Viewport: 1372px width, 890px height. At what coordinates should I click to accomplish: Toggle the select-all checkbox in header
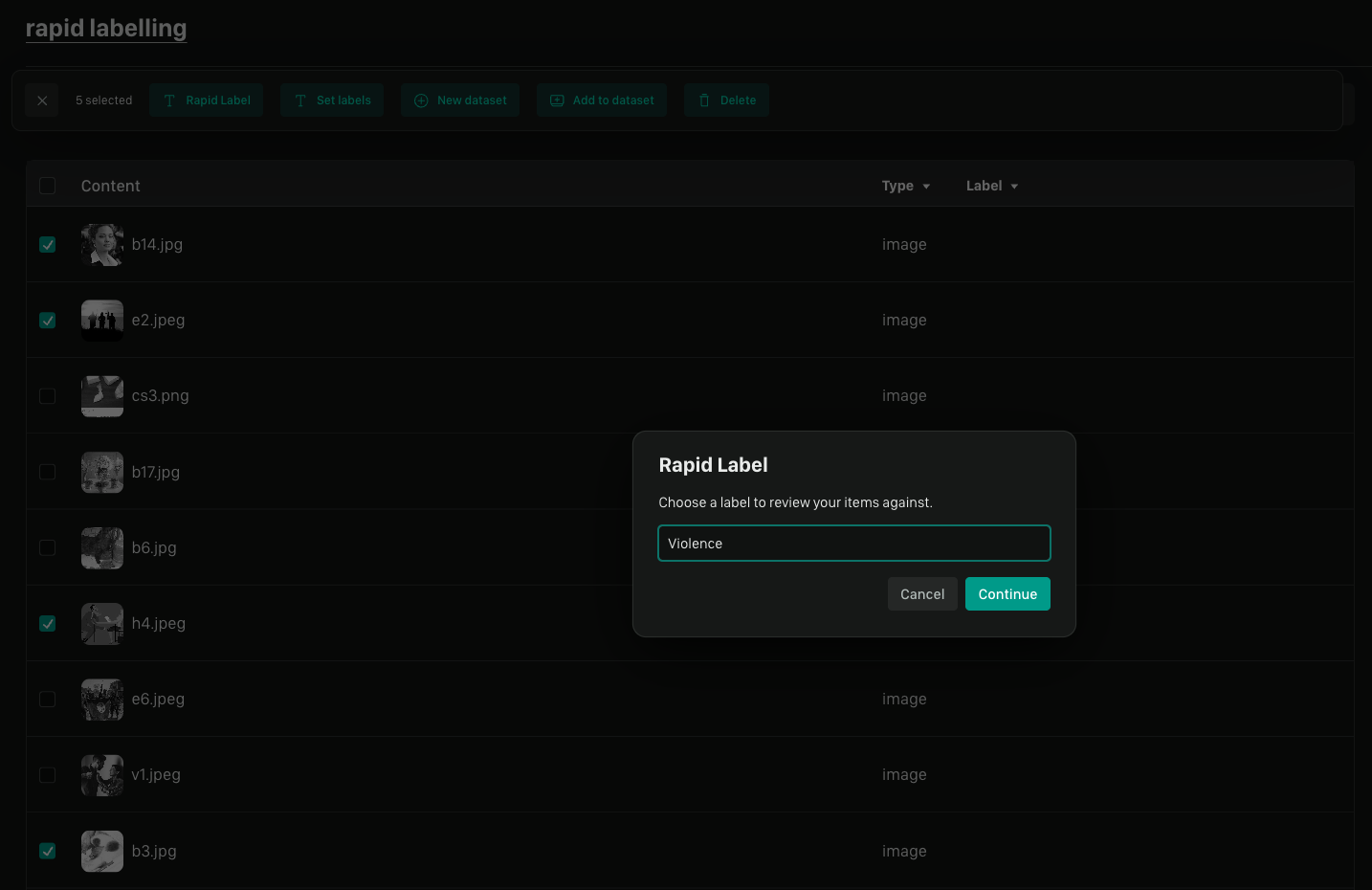tap(48, 186)
